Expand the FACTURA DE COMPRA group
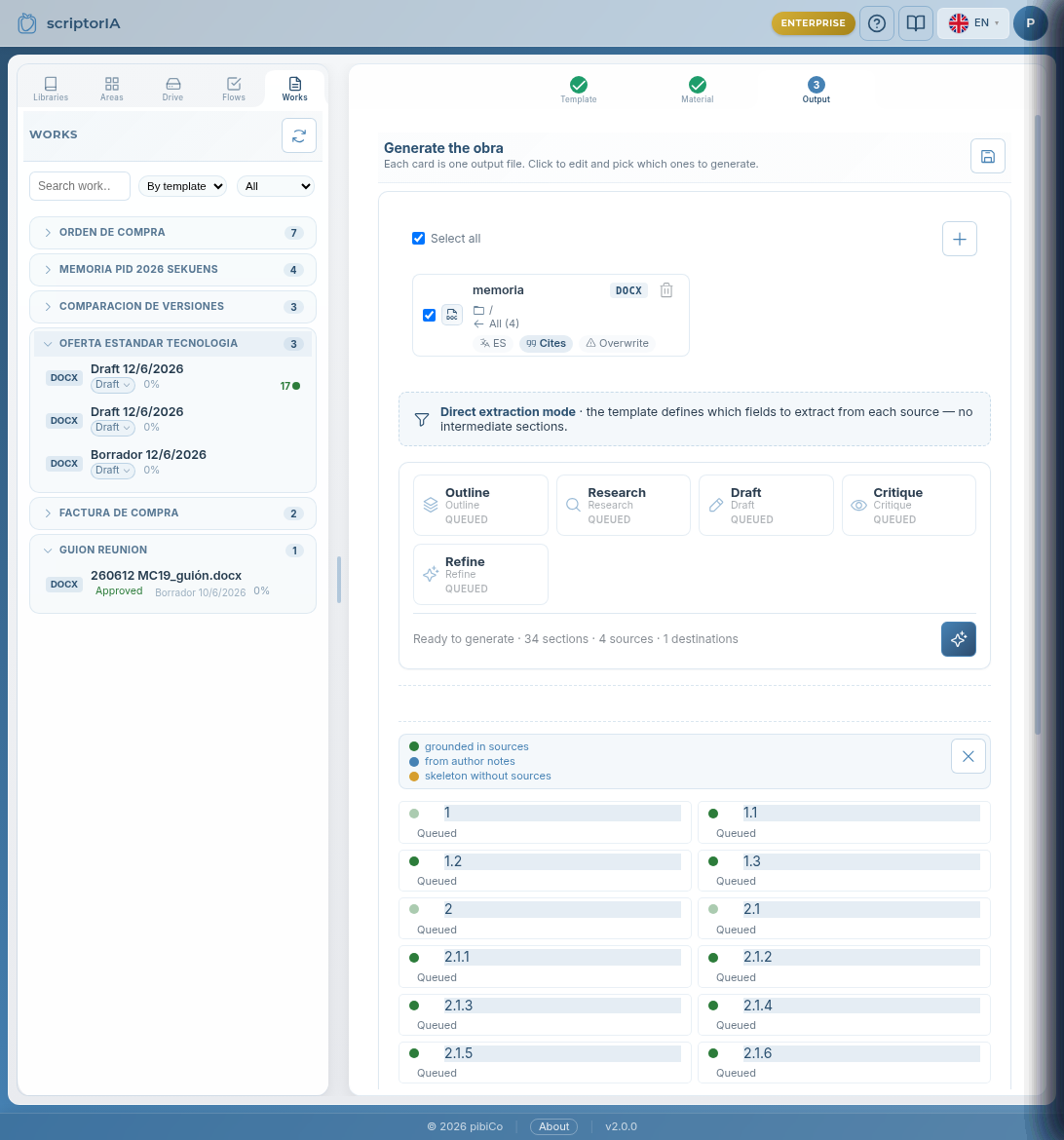The height and width of the screenshot is (1140, 1064). (x=173, y=513)
